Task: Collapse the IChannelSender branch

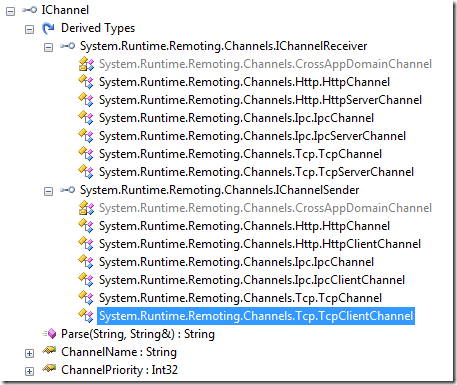Action: 48,191
